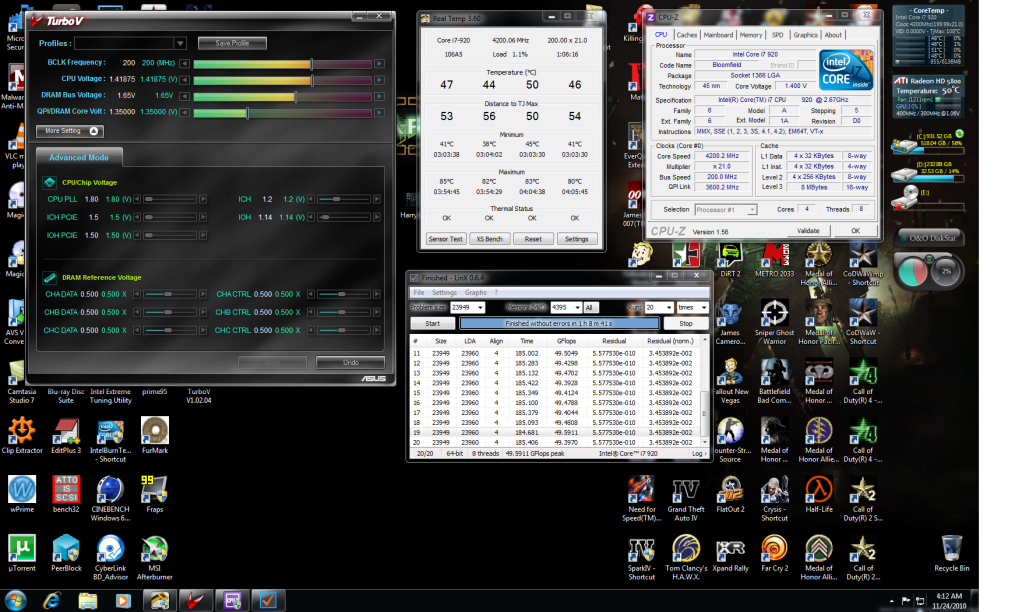The image size is (1022, 612).
Task: Increase BCLK Frequency with the right arrow
Action: click(379, 64)
